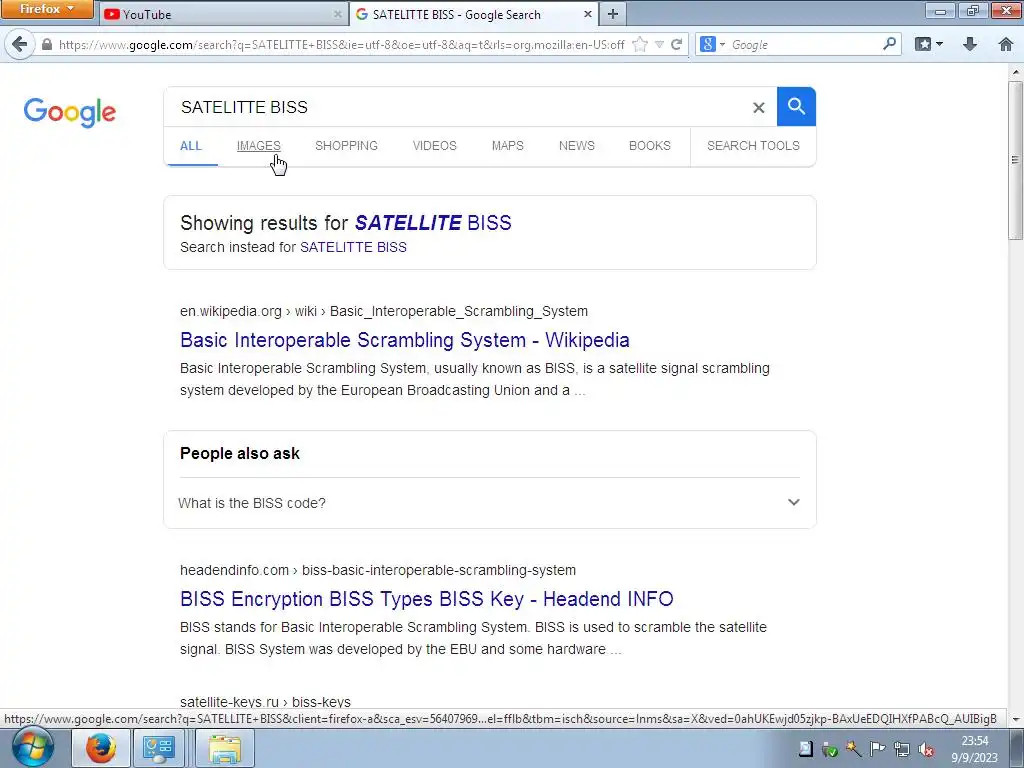Close the YouTube tab
Viewport: 1024px width, 768px height.
337,14
